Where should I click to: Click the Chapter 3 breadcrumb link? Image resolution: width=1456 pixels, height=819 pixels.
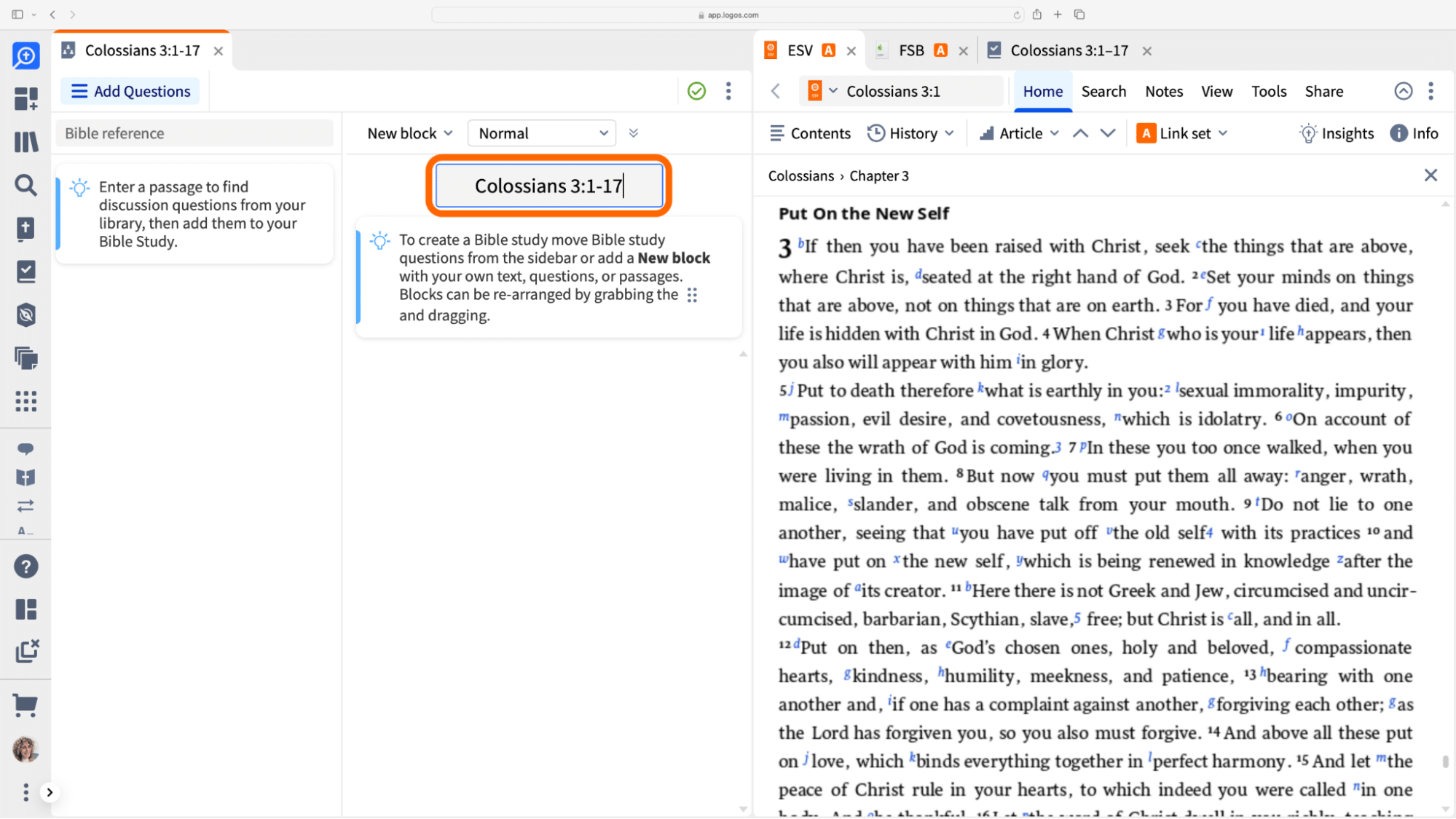tap(879, 175)
